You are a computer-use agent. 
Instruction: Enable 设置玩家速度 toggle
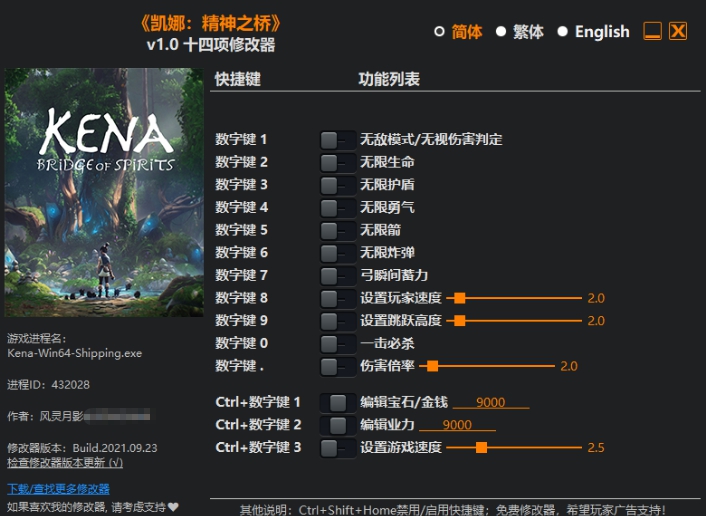(x=338, y=298)
